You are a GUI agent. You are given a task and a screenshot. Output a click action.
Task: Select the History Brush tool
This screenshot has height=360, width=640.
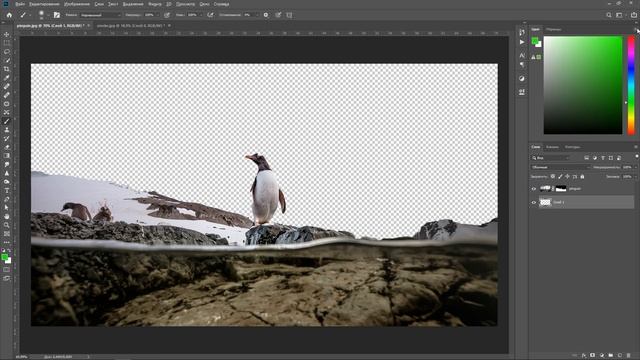click(7, 138)
